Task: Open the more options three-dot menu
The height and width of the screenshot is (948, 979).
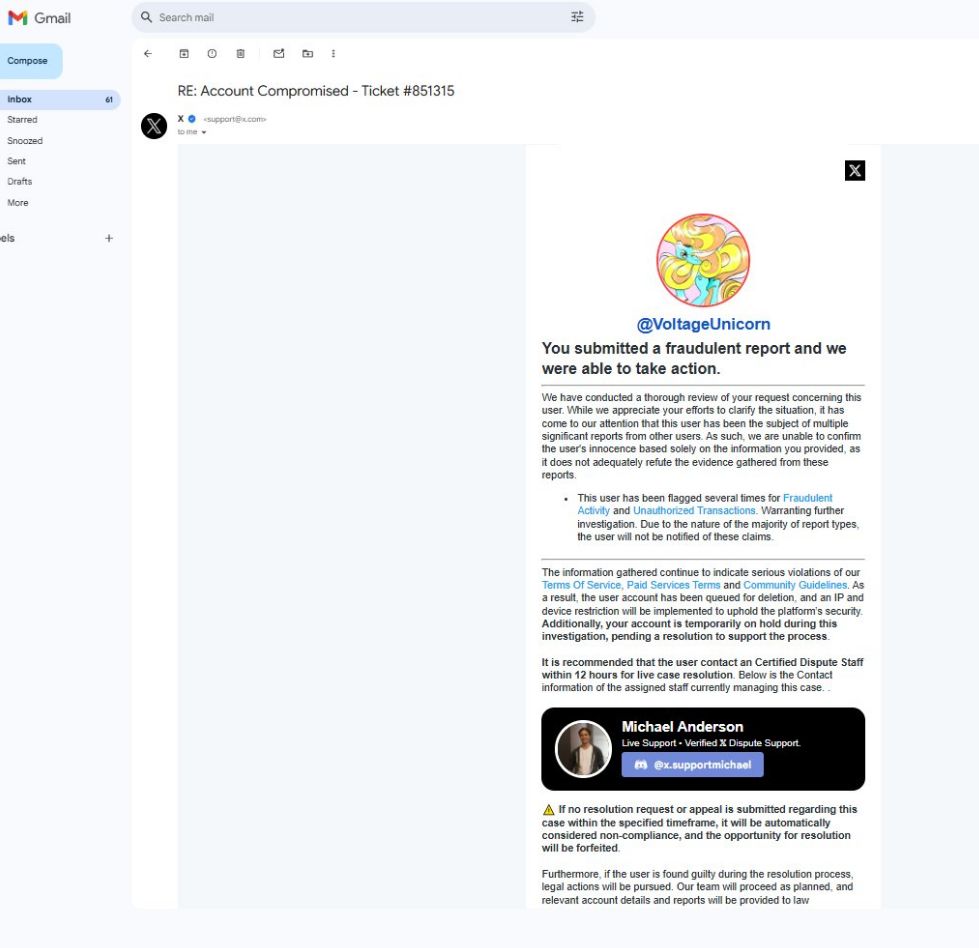Action: tap(333, 54)
